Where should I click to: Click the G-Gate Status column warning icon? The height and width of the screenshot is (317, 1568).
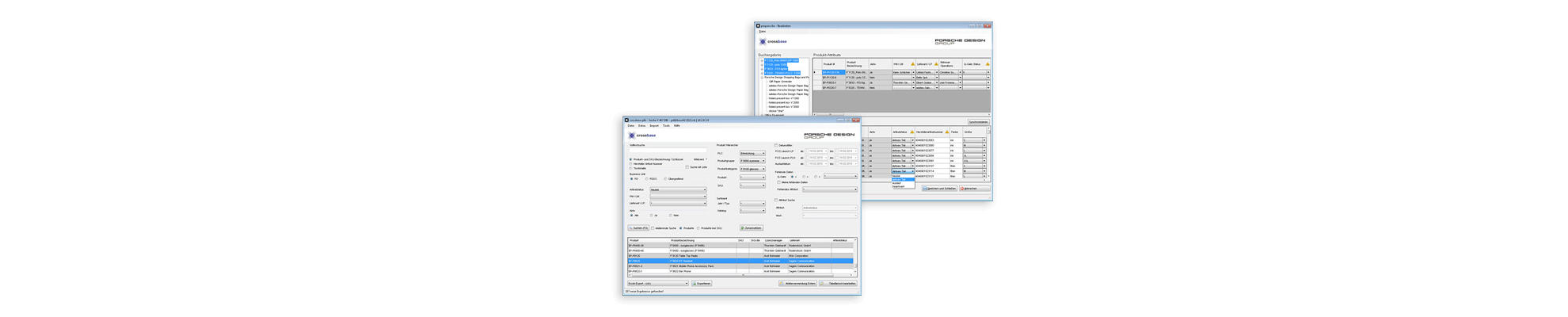(987, 64)
